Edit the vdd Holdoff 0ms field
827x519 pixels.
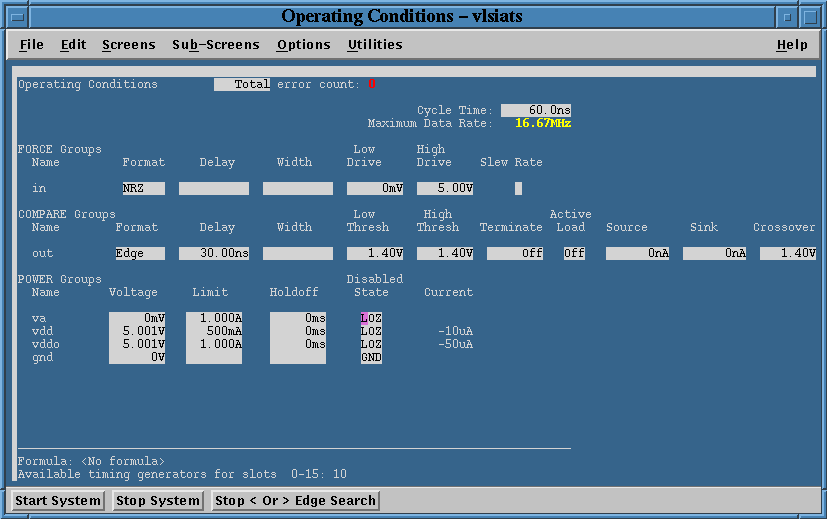click(x=298, y=331)
